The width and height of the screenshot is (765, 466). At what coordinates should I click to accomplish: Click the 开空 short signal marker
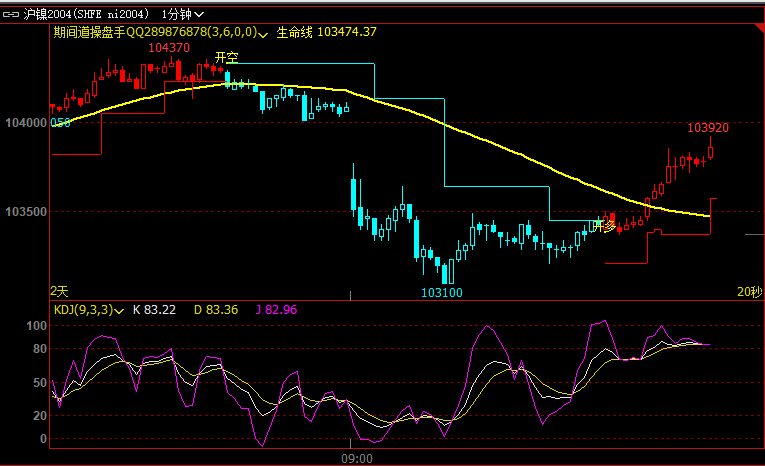[226, 58]
